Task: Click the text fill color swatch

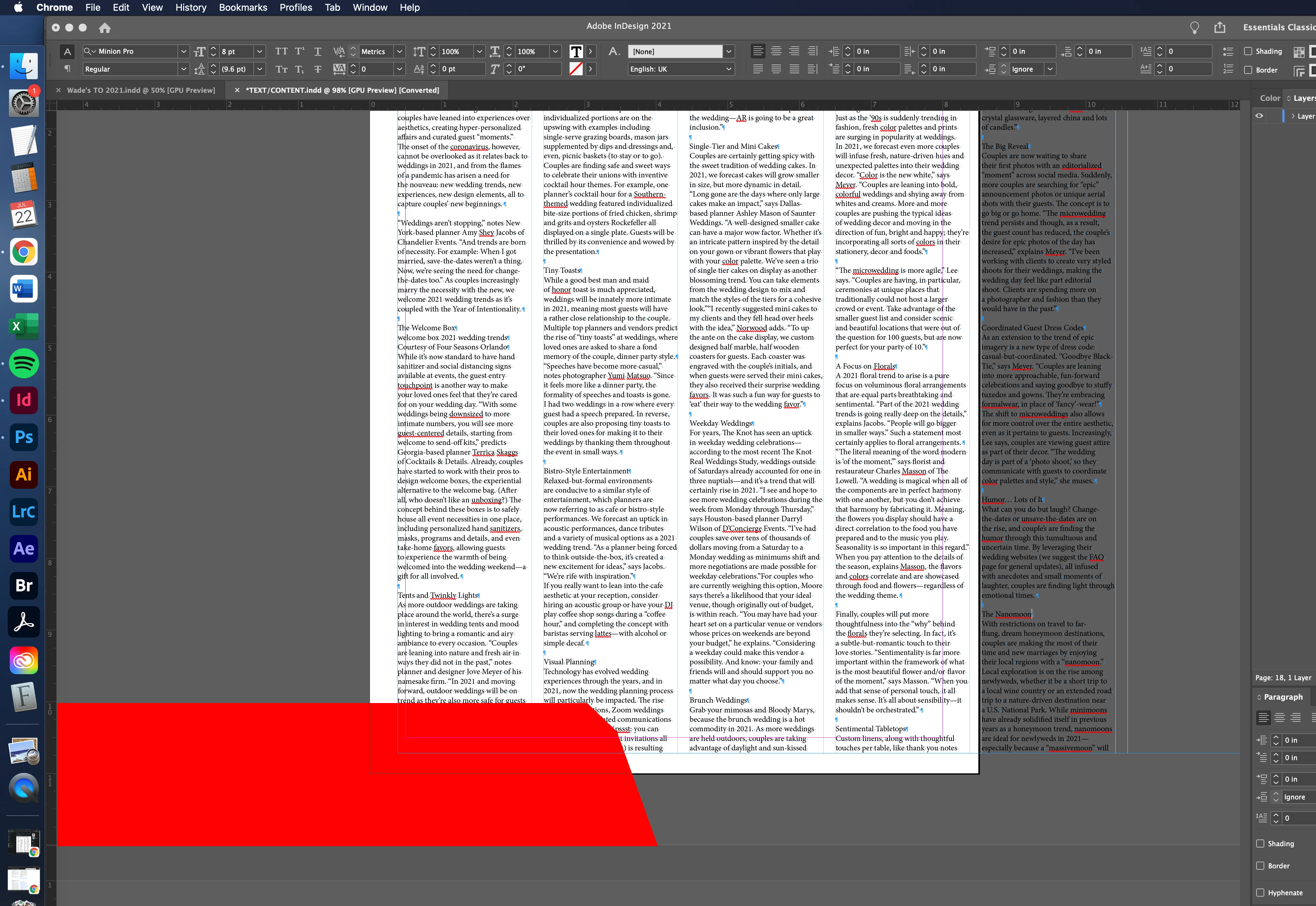Action: pos(576,52)
